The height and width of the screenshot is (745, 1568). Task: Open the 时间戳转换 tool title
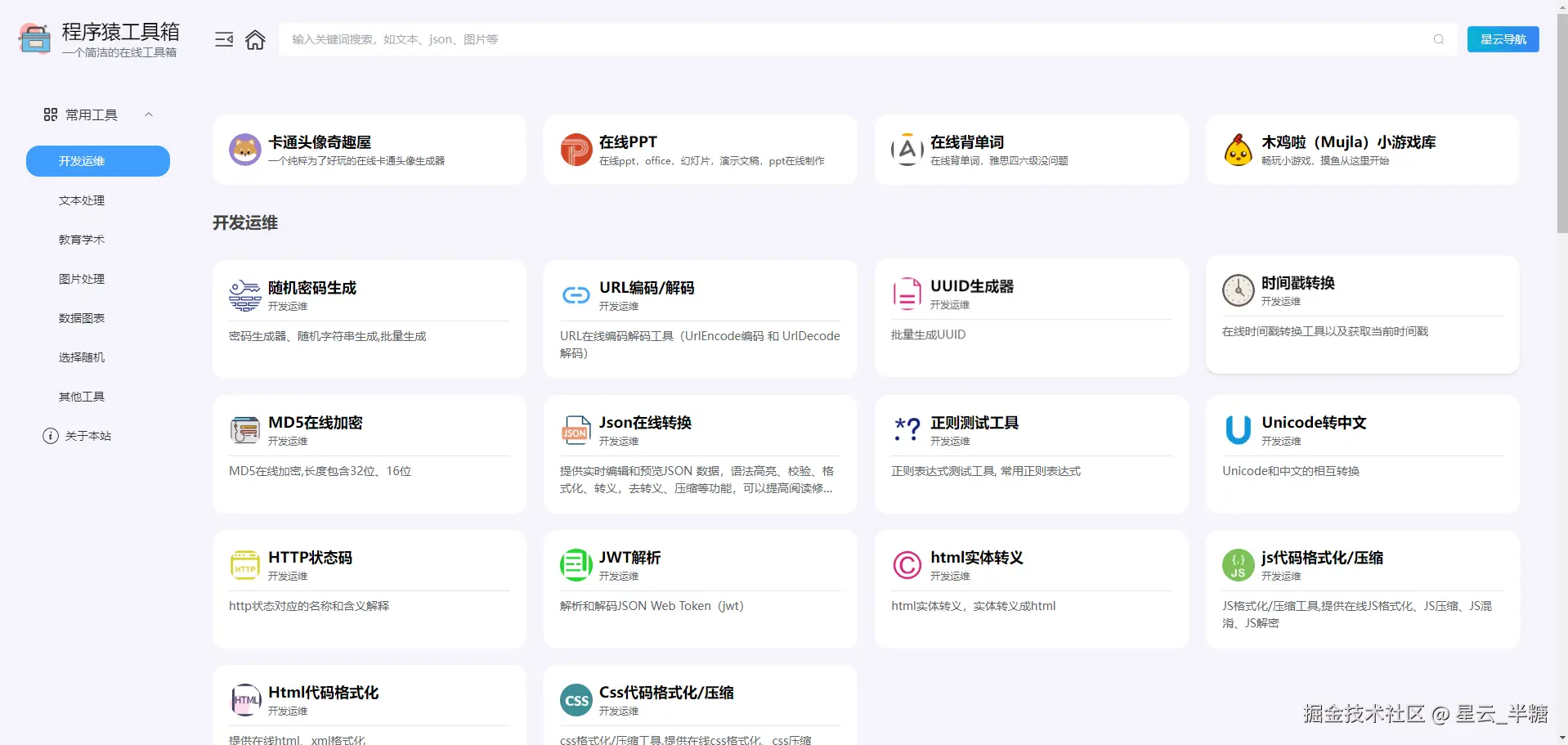pyautogui.click(x=1298, y=283)
